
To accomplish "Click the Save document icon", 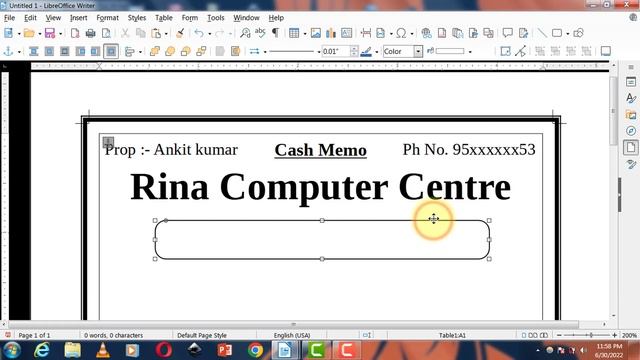I will (x=50, y=33).
